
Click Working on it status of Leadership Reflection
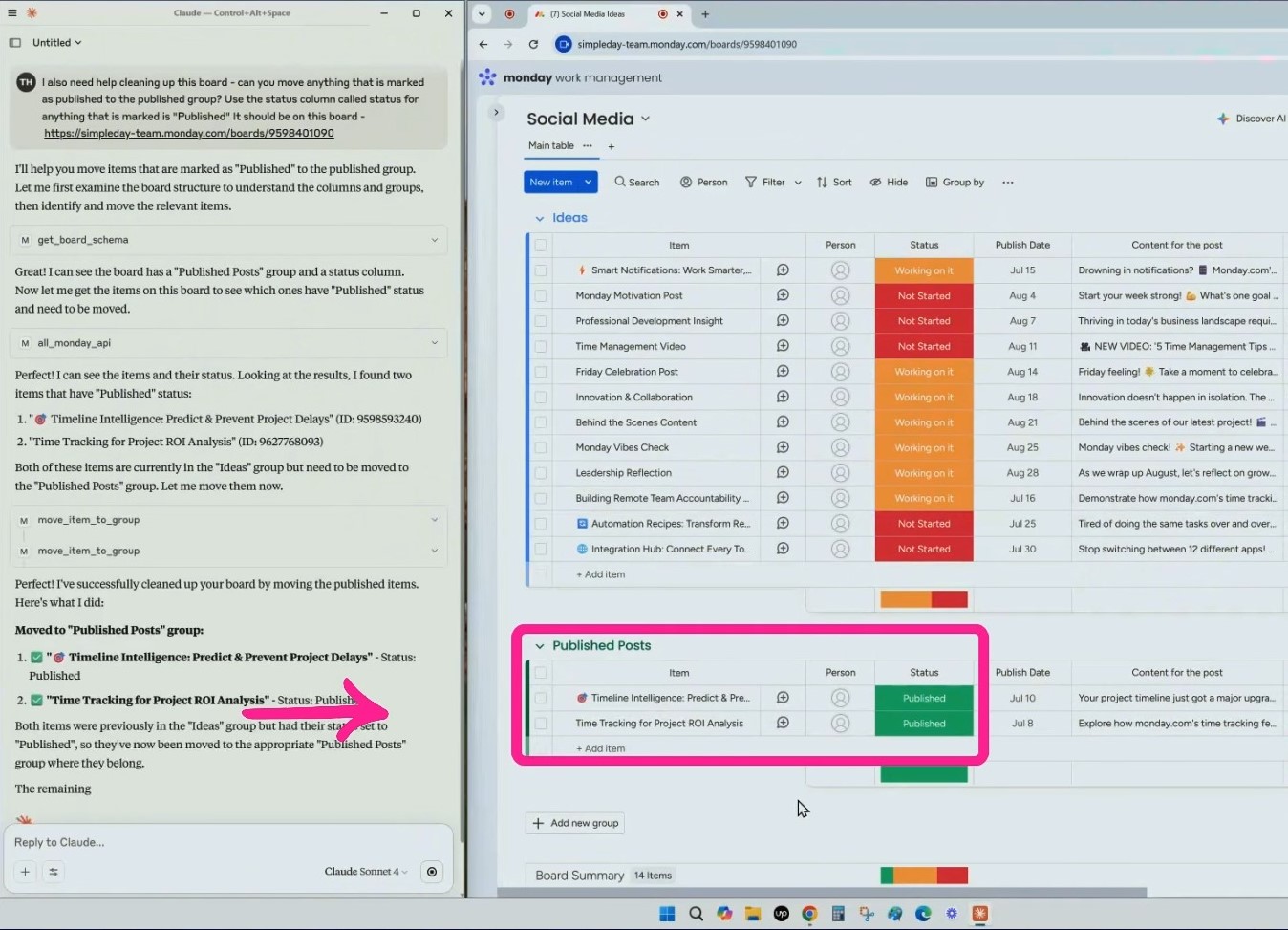924,473
